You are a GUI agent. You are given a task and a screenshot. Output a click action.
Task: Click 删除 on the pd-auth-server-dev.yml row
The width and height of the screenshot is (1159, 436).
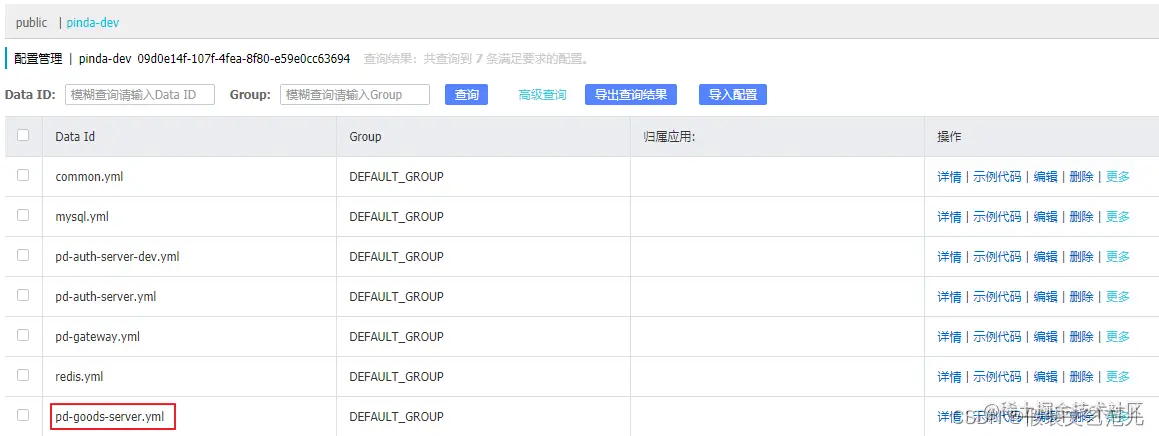point(1081,256)
